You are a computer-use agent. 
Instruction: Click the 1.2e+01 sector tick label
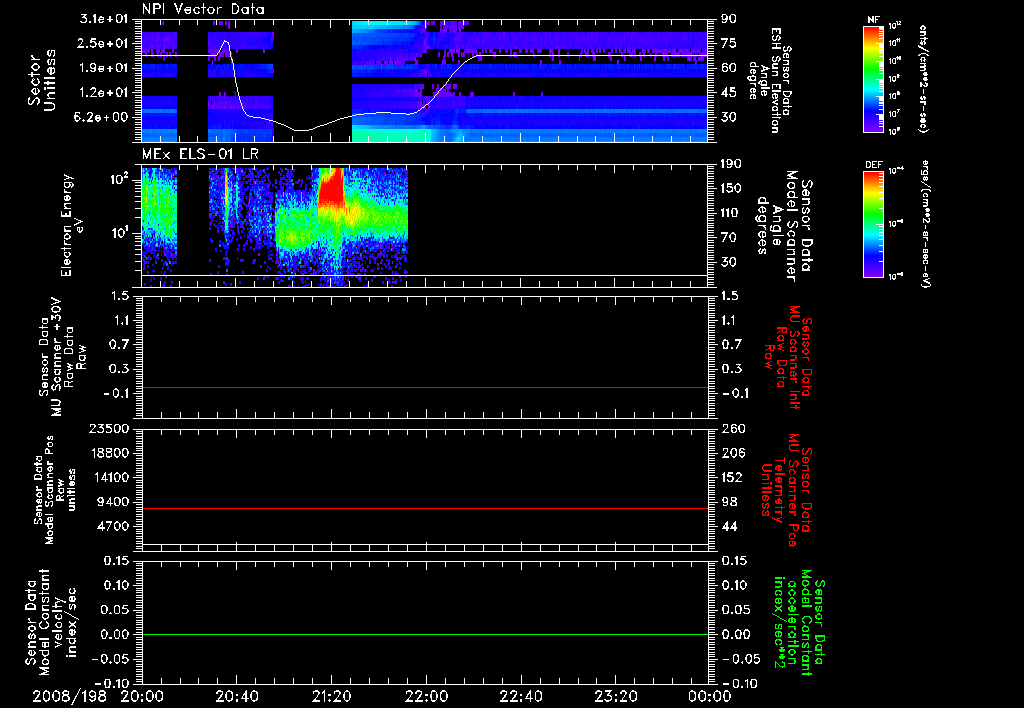click(104, 93)
